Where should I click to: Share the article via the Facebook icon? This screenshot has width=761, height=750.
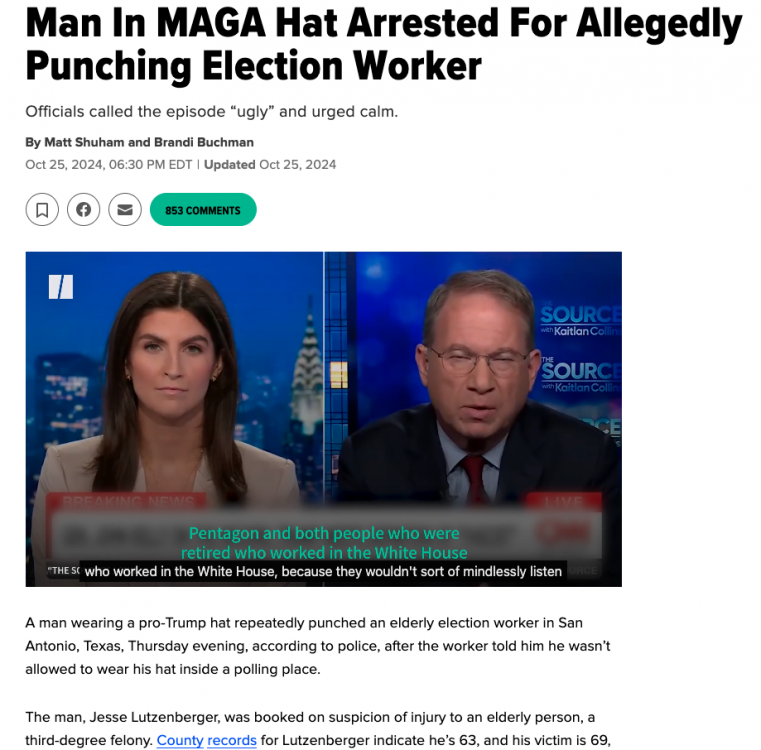tap(83, 210)
